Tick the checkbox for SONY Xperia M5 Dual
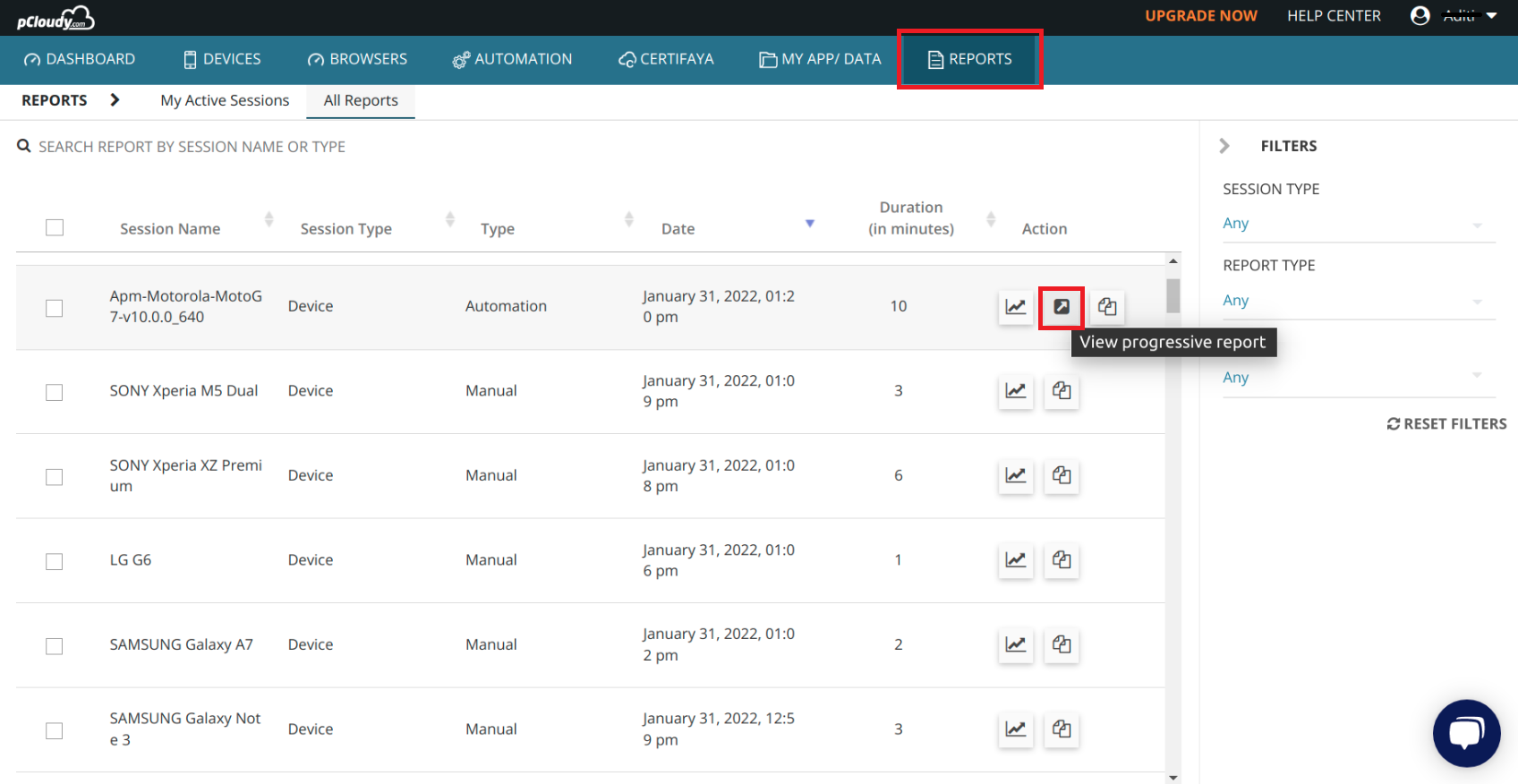This screenshot has height=784, width=1518. [55, 392]
